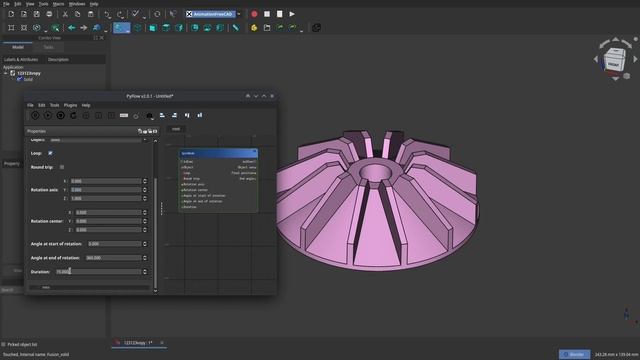Click PyFlow Align bottom bars icon
The image size is (640, 360).
click(x=200, y=116)
